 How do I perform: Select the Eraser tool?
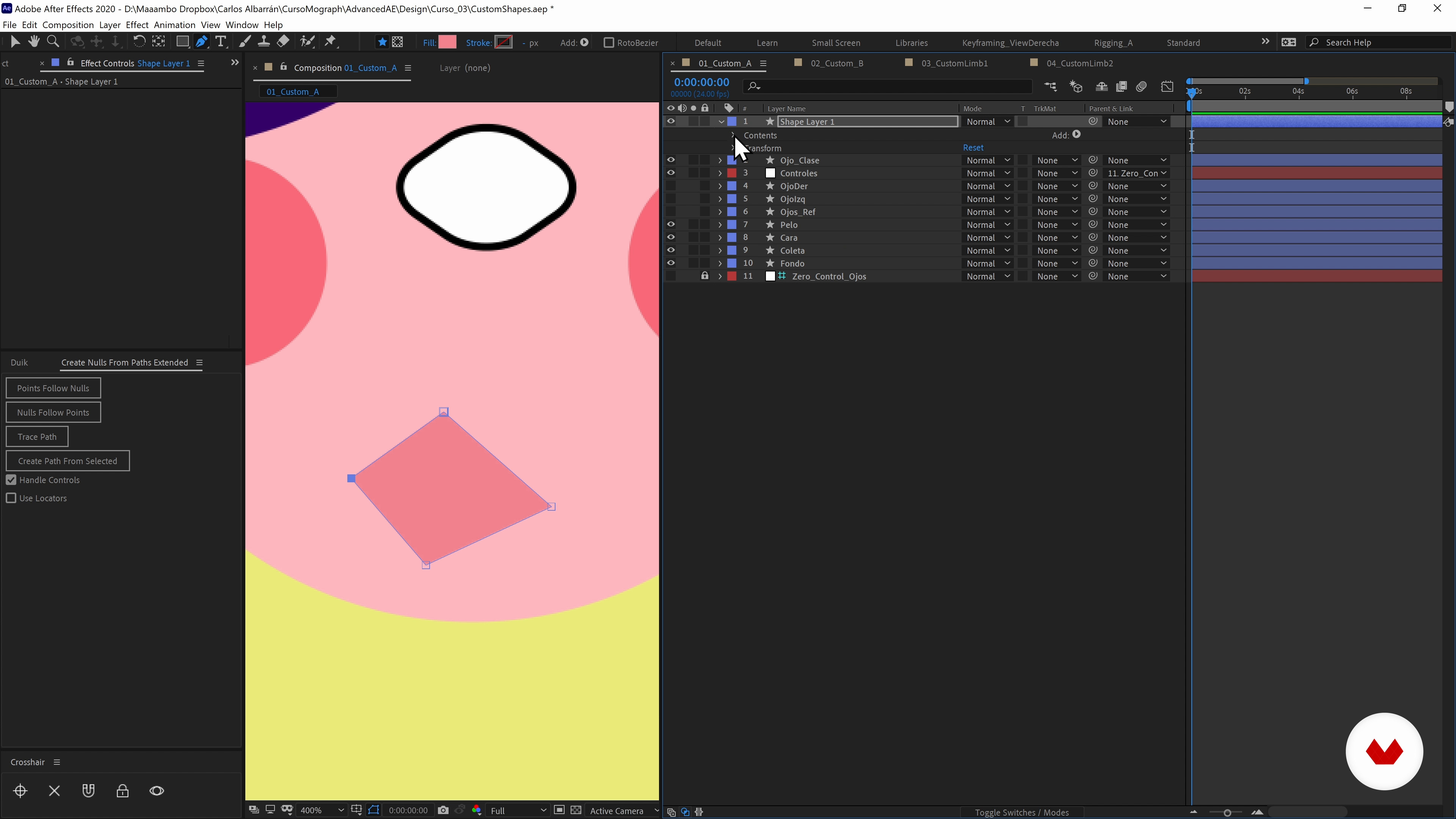tap(283, 42)
